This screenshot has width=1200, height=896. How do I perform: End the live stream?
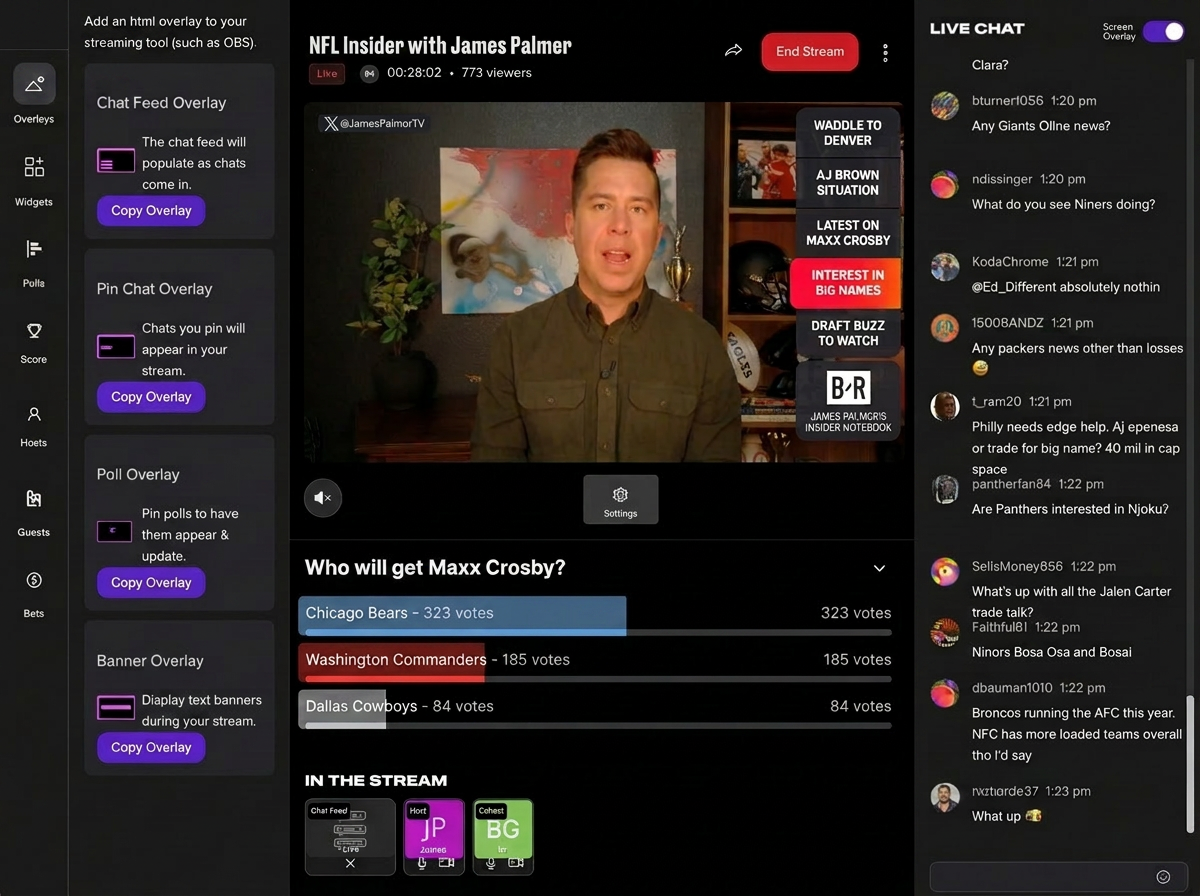coord(810,52)
